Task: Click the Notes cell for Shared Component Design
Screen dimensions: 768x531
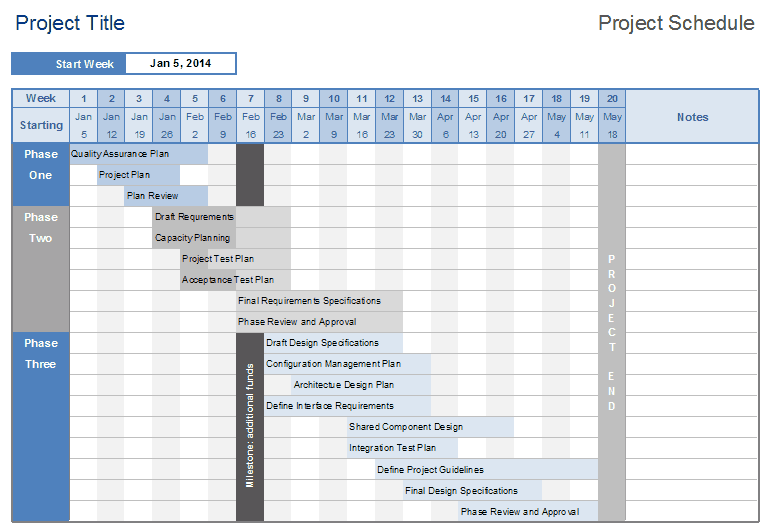Action: [692, 427]
